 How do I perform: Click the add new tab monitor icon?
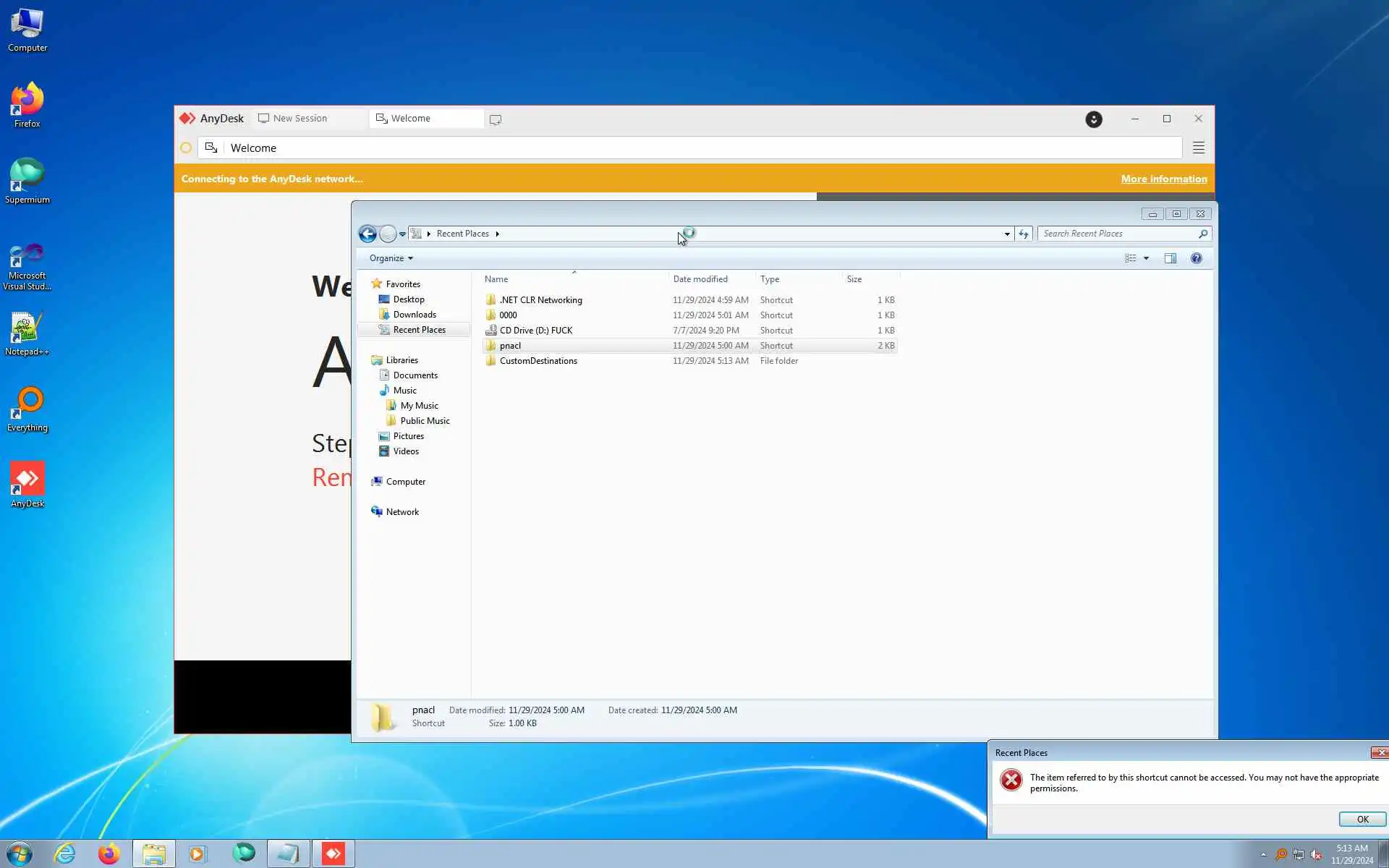pyautogui.click(x=496, y=119)
